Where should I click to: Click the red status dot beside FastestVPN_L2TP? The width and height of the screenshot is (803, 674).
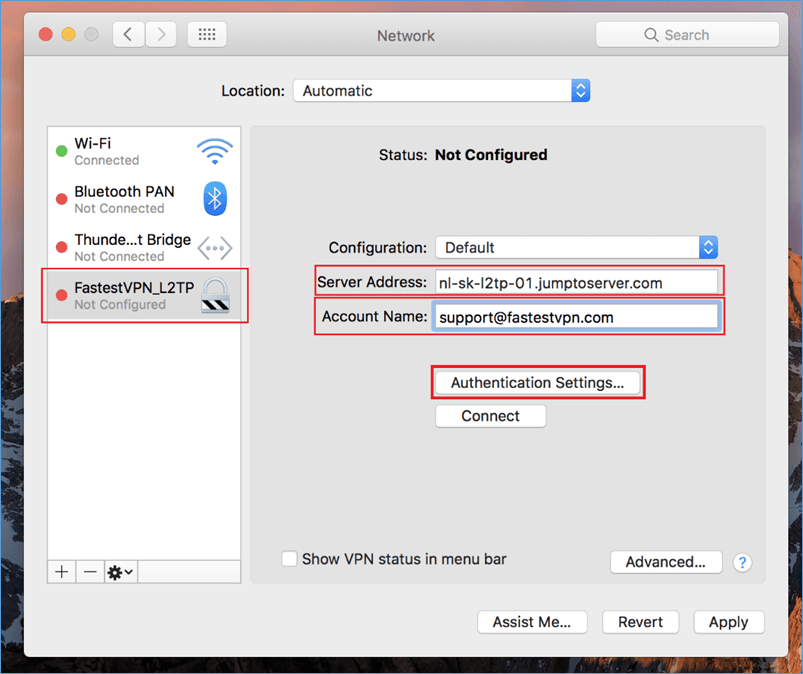coord(61,295)
